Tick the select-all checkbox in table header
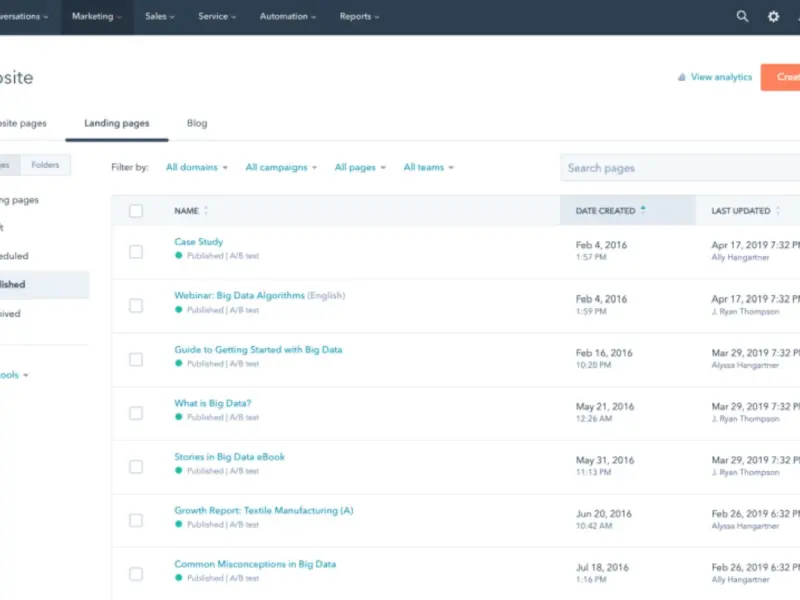Image resolution: width=800 pixels, height=600 pixels. coord(136,211)
